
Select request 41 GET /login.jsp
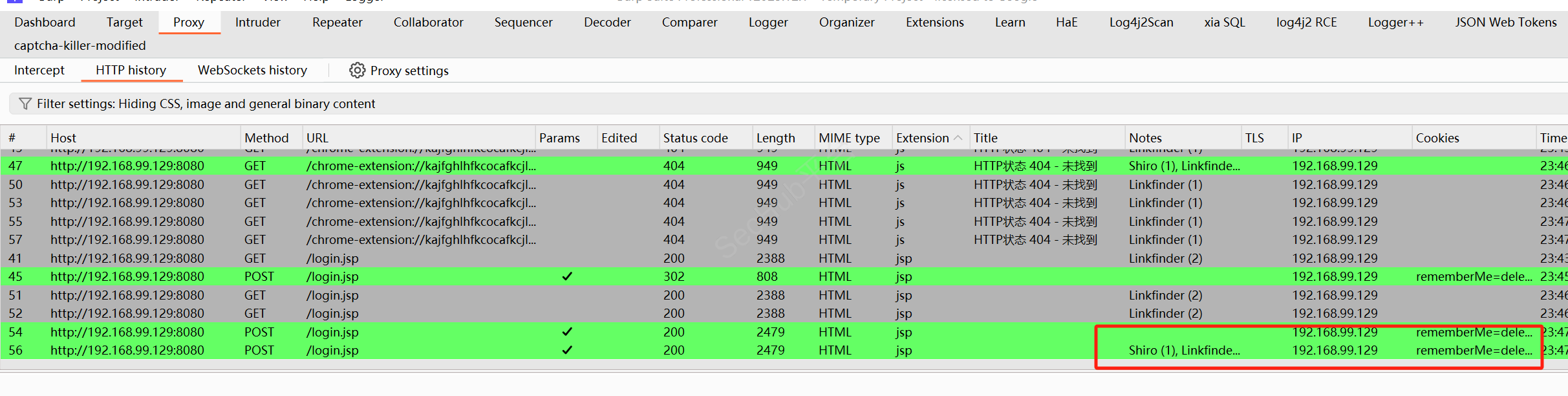(x=332, y=259)
